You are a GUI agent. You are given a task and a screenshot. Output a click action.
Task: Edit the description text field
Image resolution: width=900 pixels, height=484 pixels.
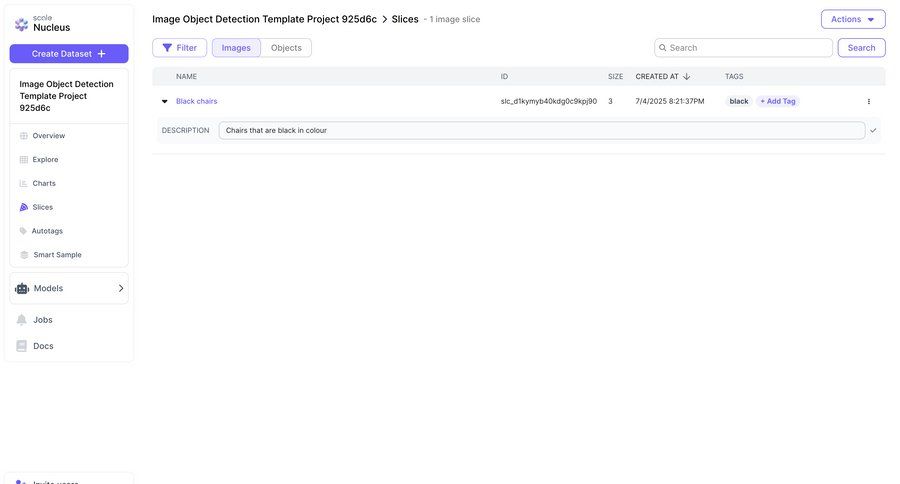tap(541, 130)
